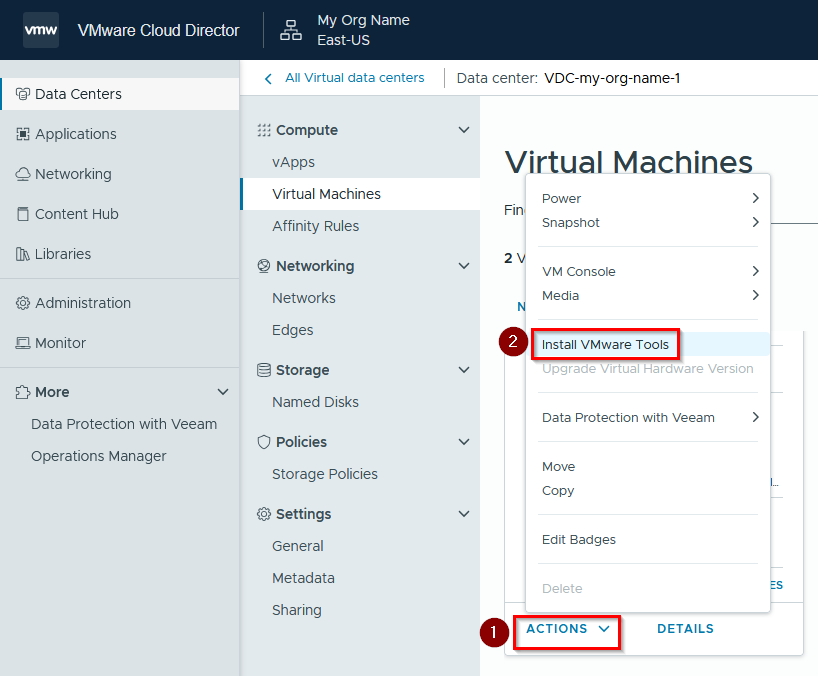Click the back arrow beside All Virtual data centers
This screenshot has height=676, width=818.
268,79
